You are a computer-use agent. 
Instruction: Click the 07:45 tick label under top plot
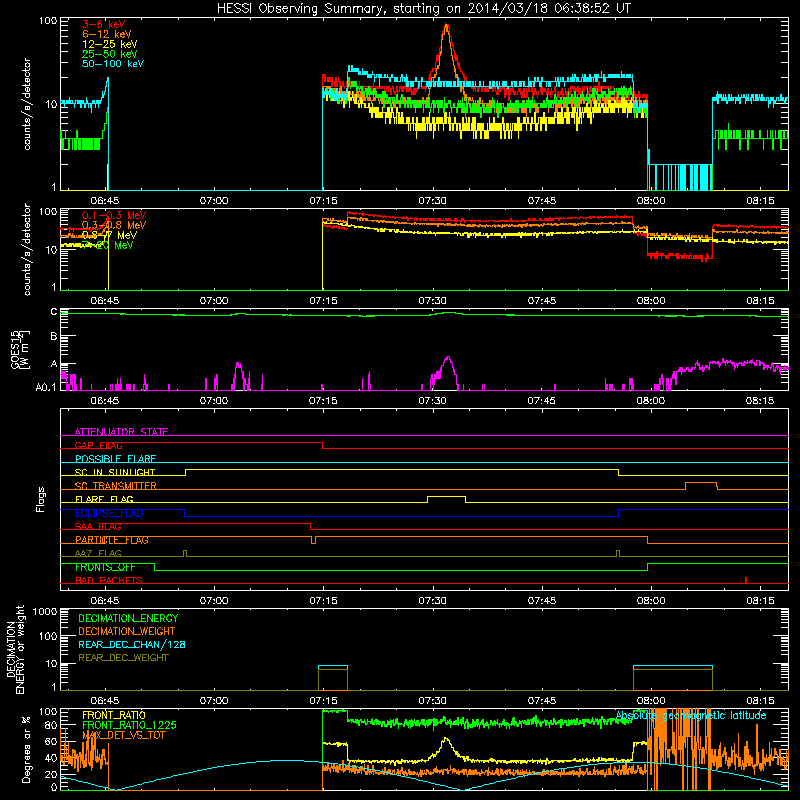pyautogui.click(x=542, y=201)
